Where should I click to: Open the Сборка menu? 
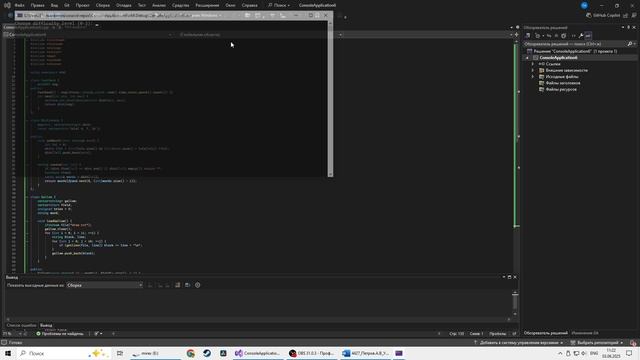[x=103, y=5]
